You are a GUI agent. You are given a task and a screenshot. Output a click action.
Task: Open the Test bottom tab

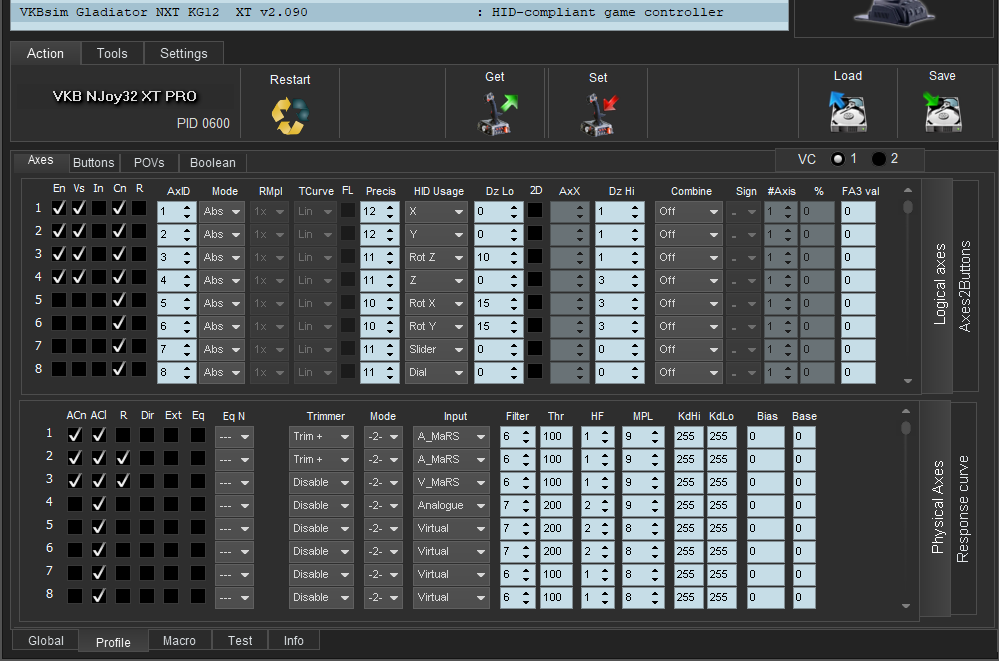pos(240,641)
